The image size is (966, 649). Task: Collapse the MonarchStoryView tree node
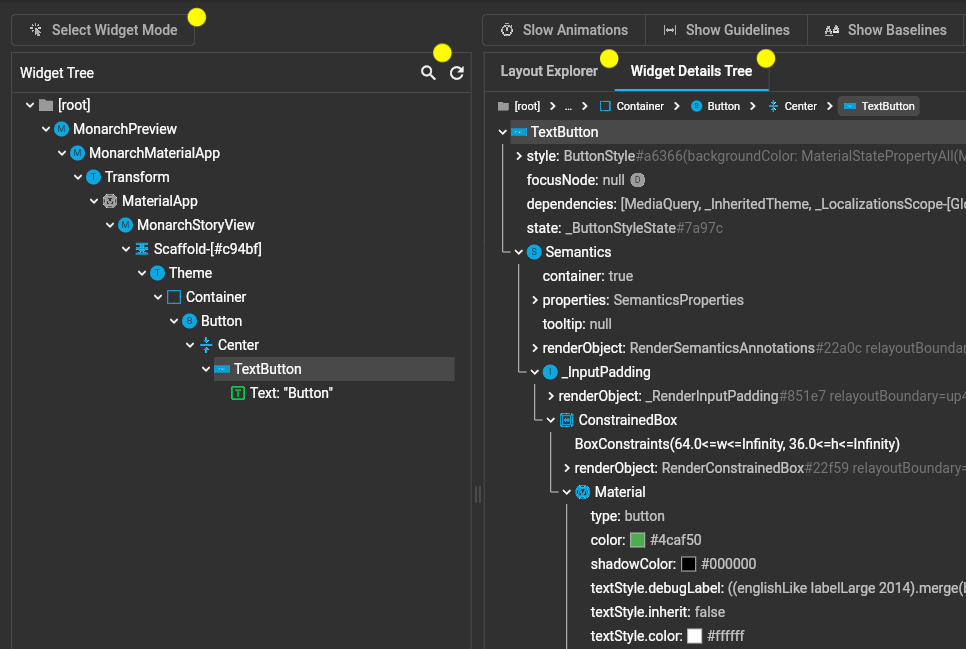[x=110, y=225]
